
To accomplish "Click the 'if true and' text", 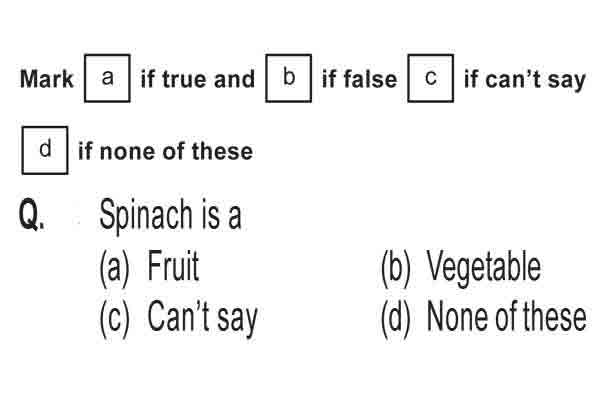I will pyautogui.click(x=197, y=80).
